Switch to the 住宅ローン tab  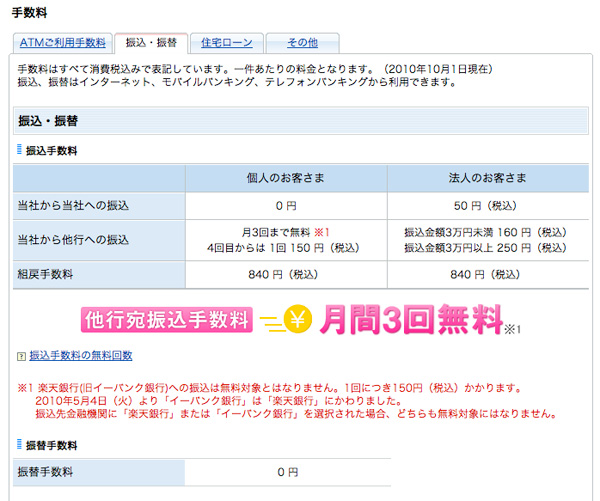point(225,43)
